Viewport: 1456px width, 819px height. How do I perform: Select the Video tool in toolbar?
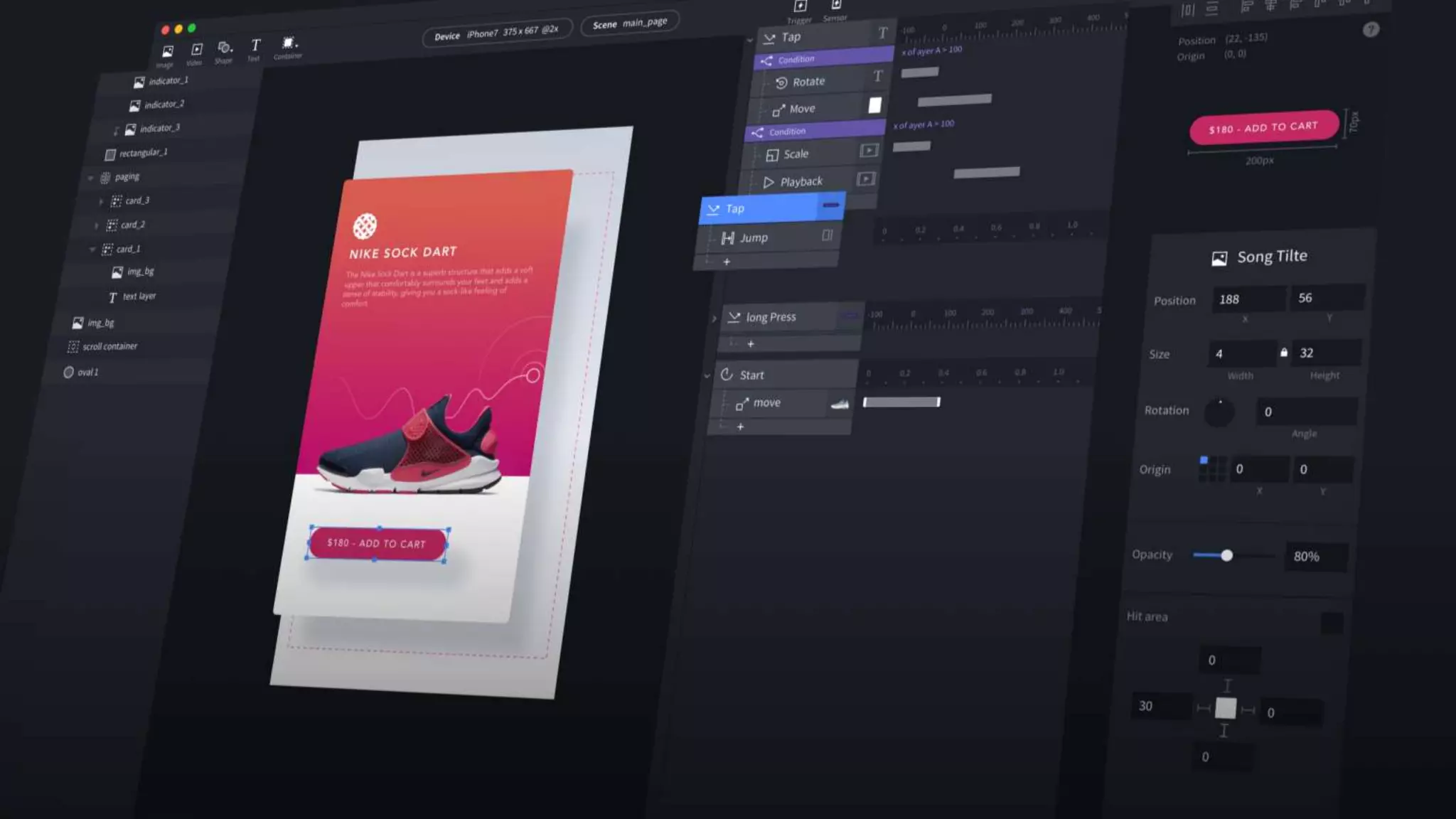tap(197, 50)
